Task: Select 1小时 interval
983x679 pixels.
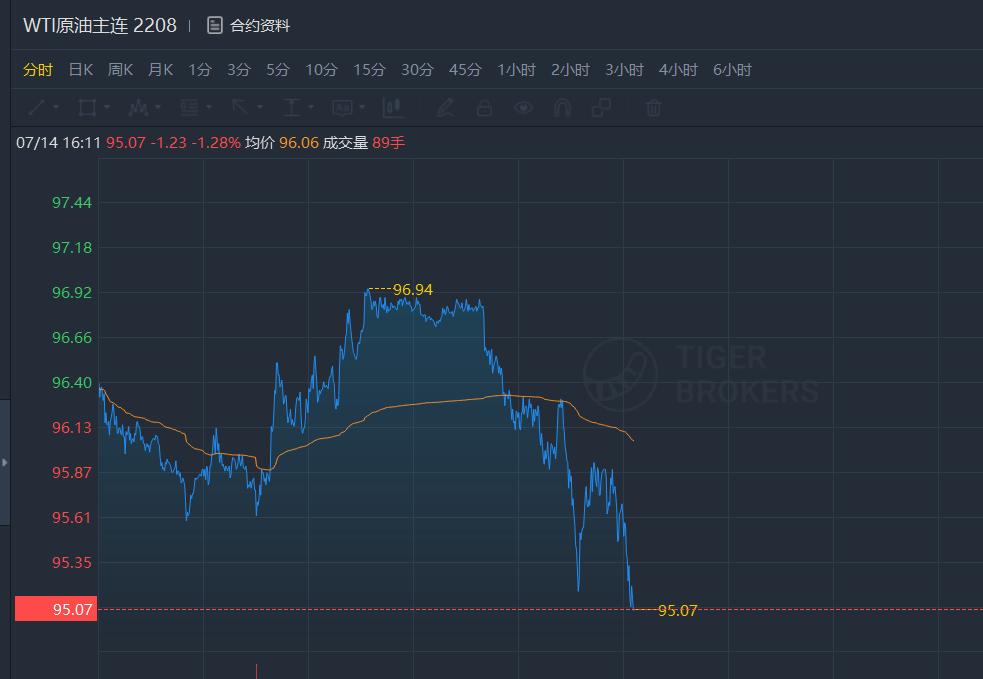Action: pyautogui.click(x=517, y=70)
